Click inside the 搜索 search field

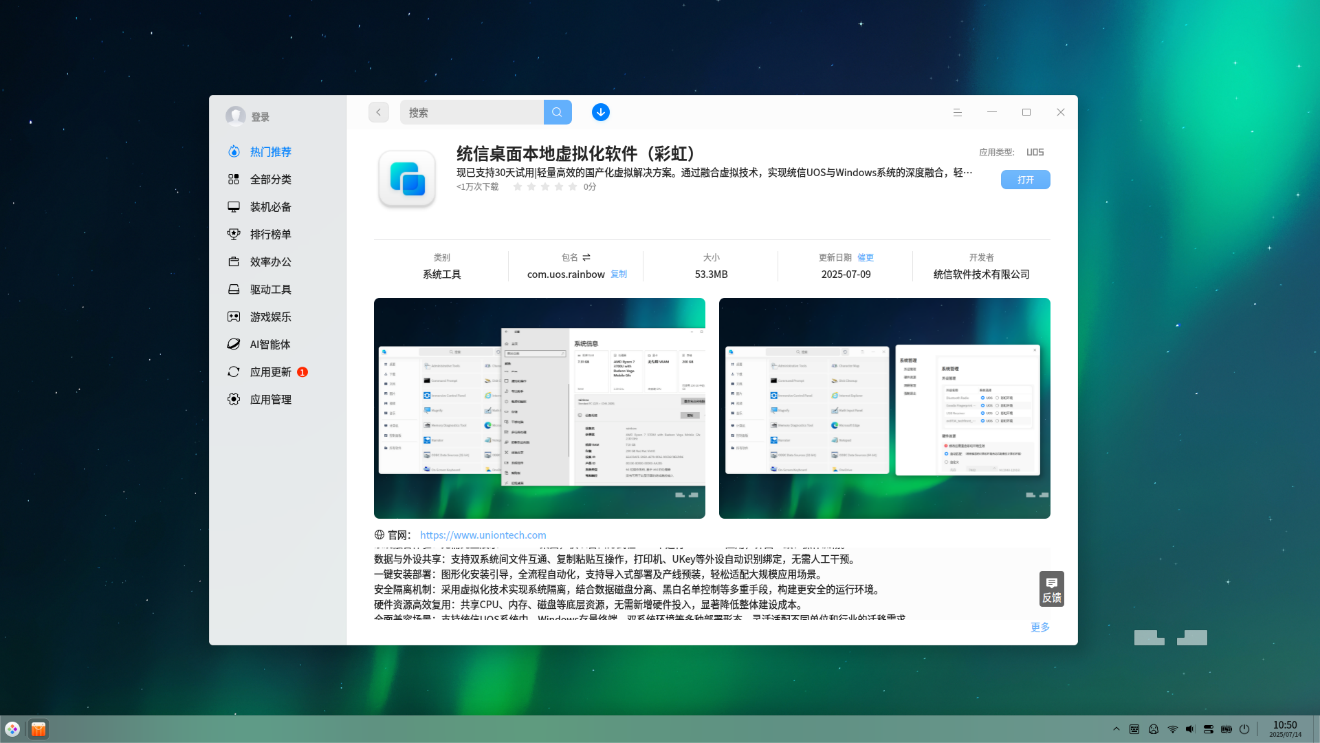point(472,112)
